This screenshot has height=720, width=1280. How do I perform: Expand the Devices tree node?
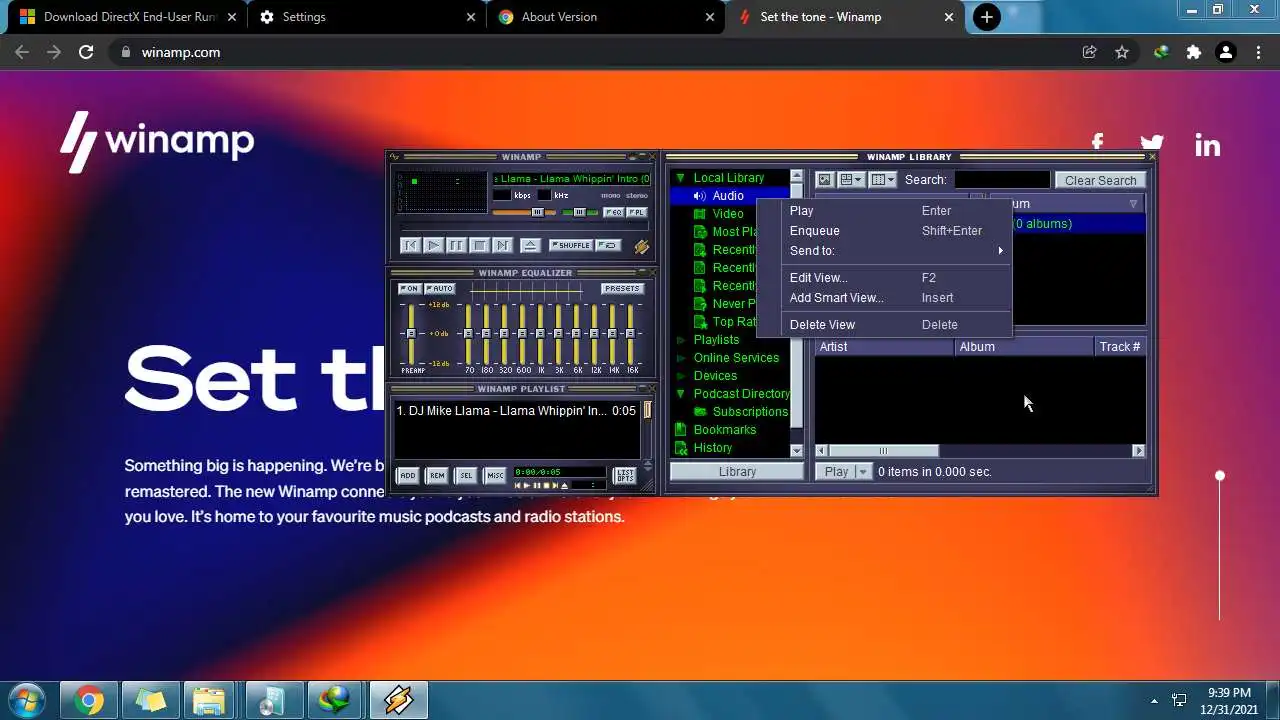(x=680, y=376)
